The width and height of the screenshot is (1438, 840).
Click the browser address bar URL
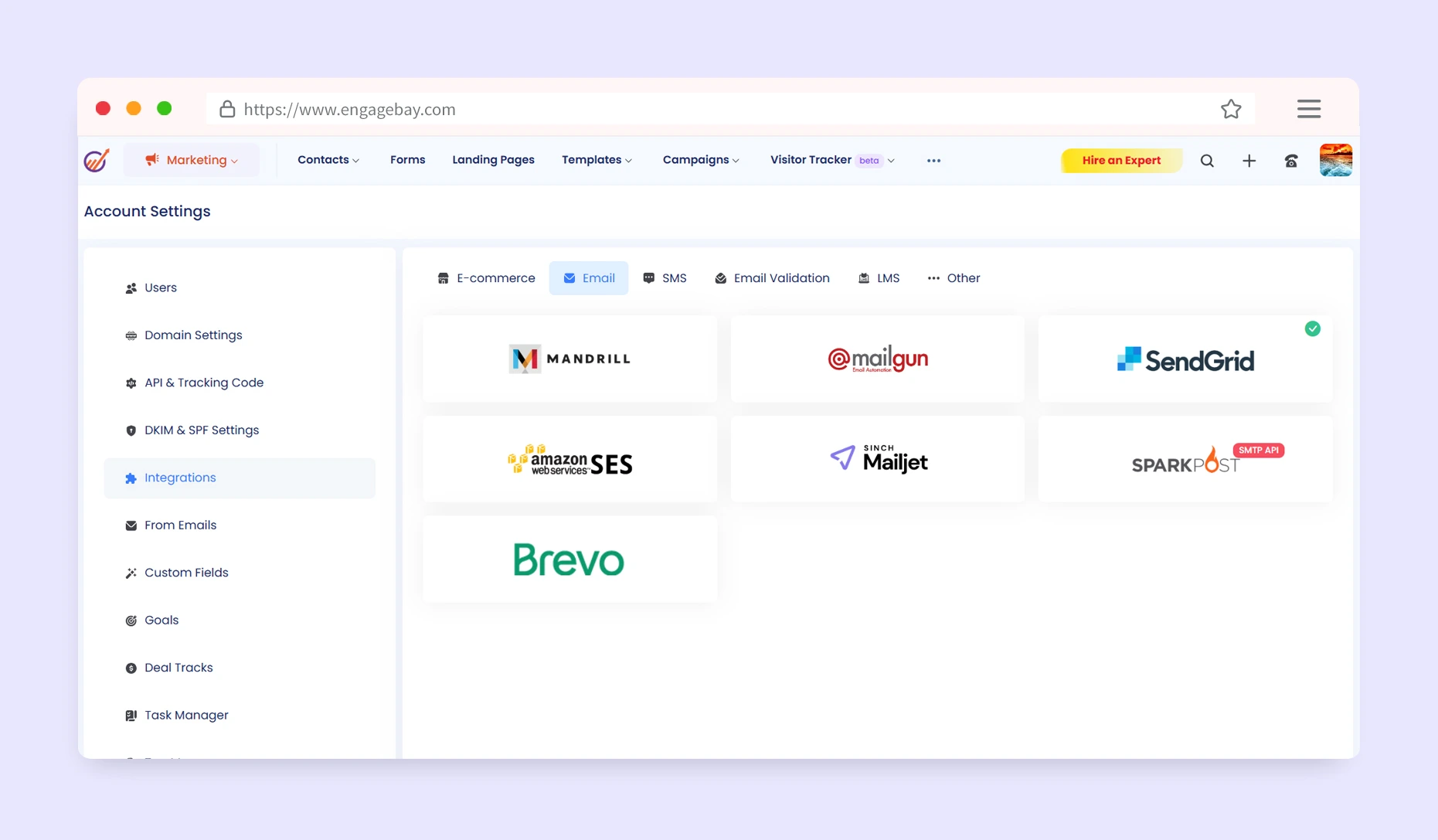tap(349, 110)
